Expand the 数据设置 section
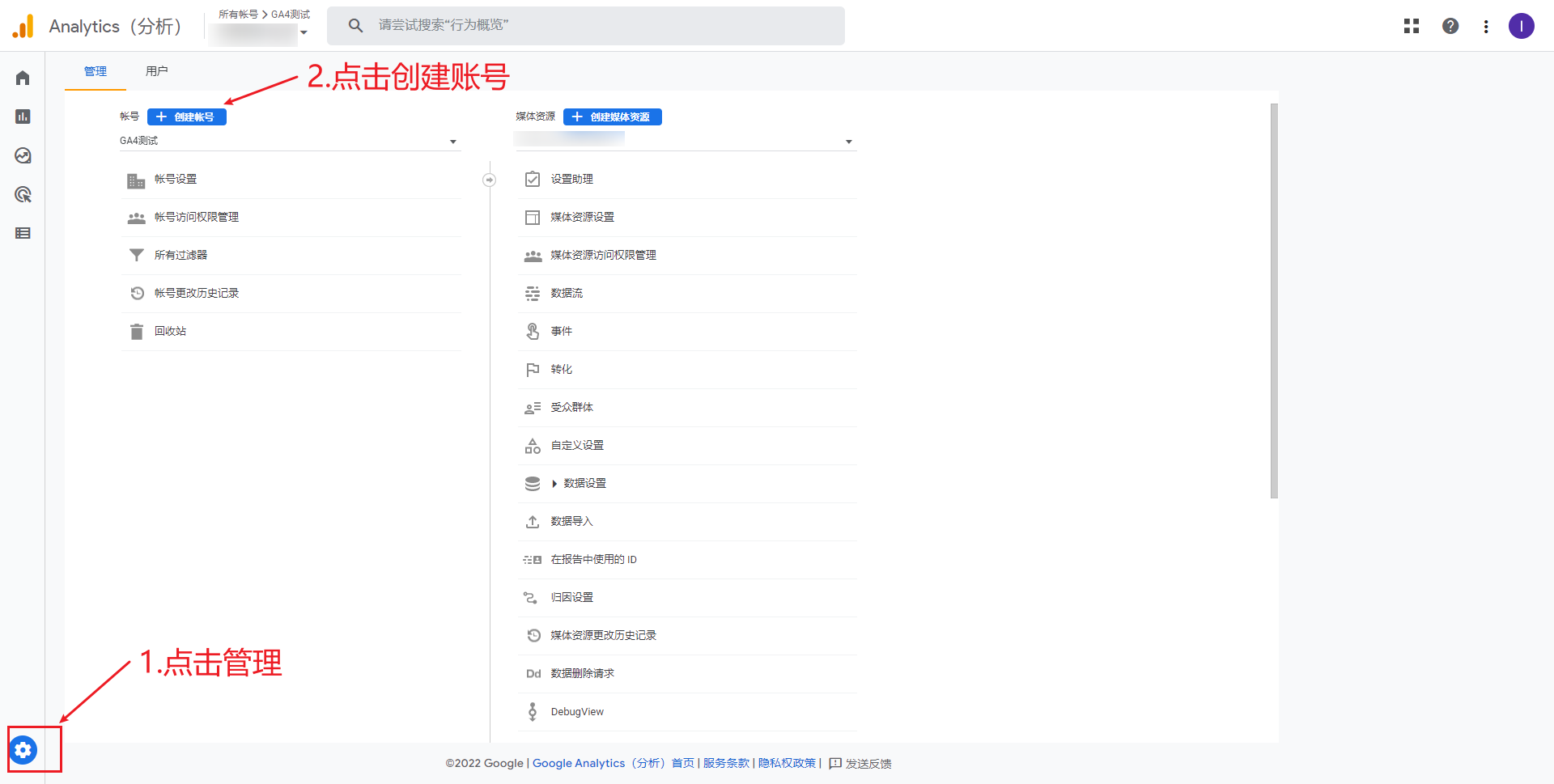This screenshot has width=1554, height=784. [554, 484]
